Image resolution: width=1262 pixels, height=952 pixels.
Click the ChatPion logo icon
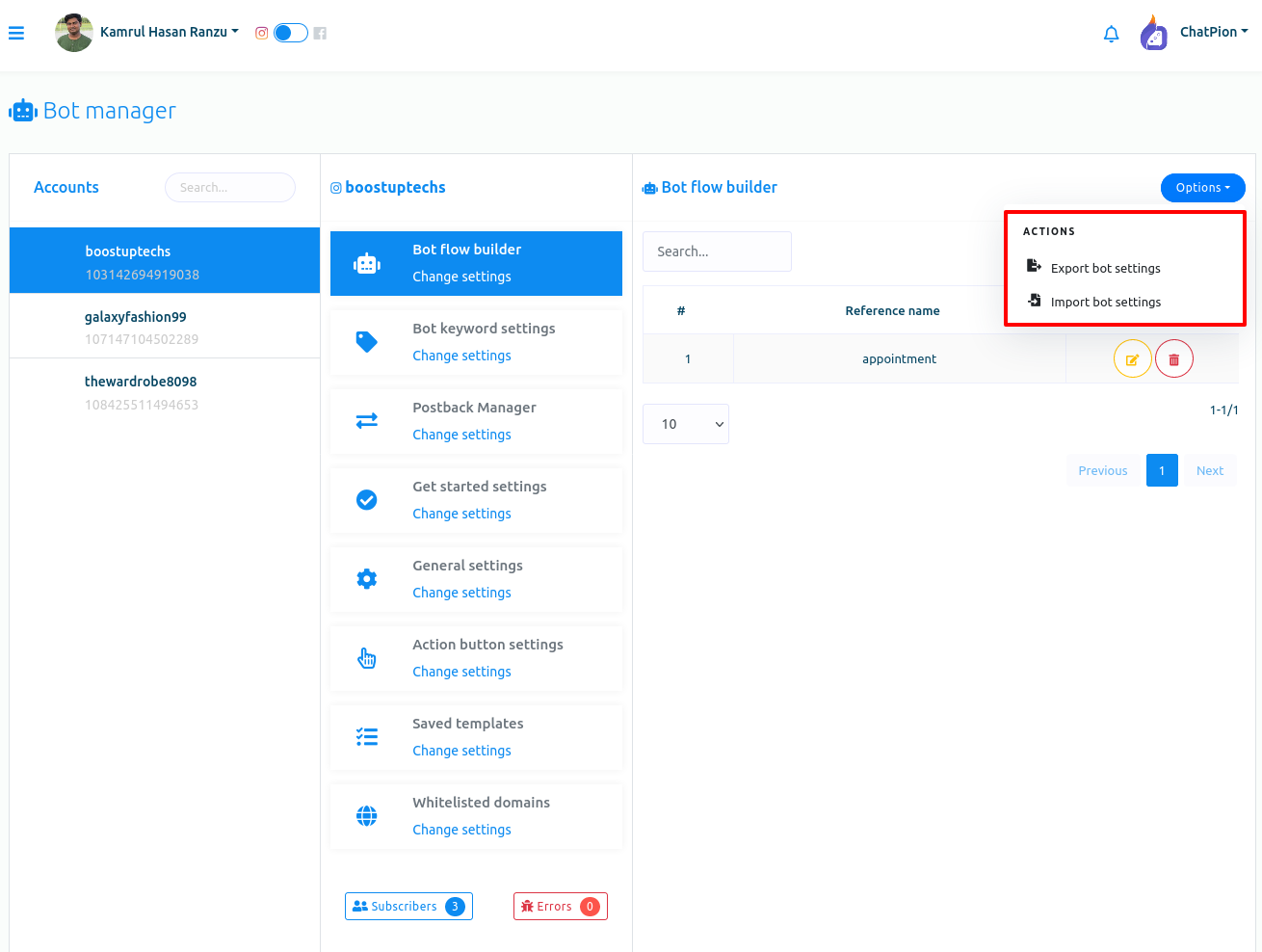[x=1153, y=33]
